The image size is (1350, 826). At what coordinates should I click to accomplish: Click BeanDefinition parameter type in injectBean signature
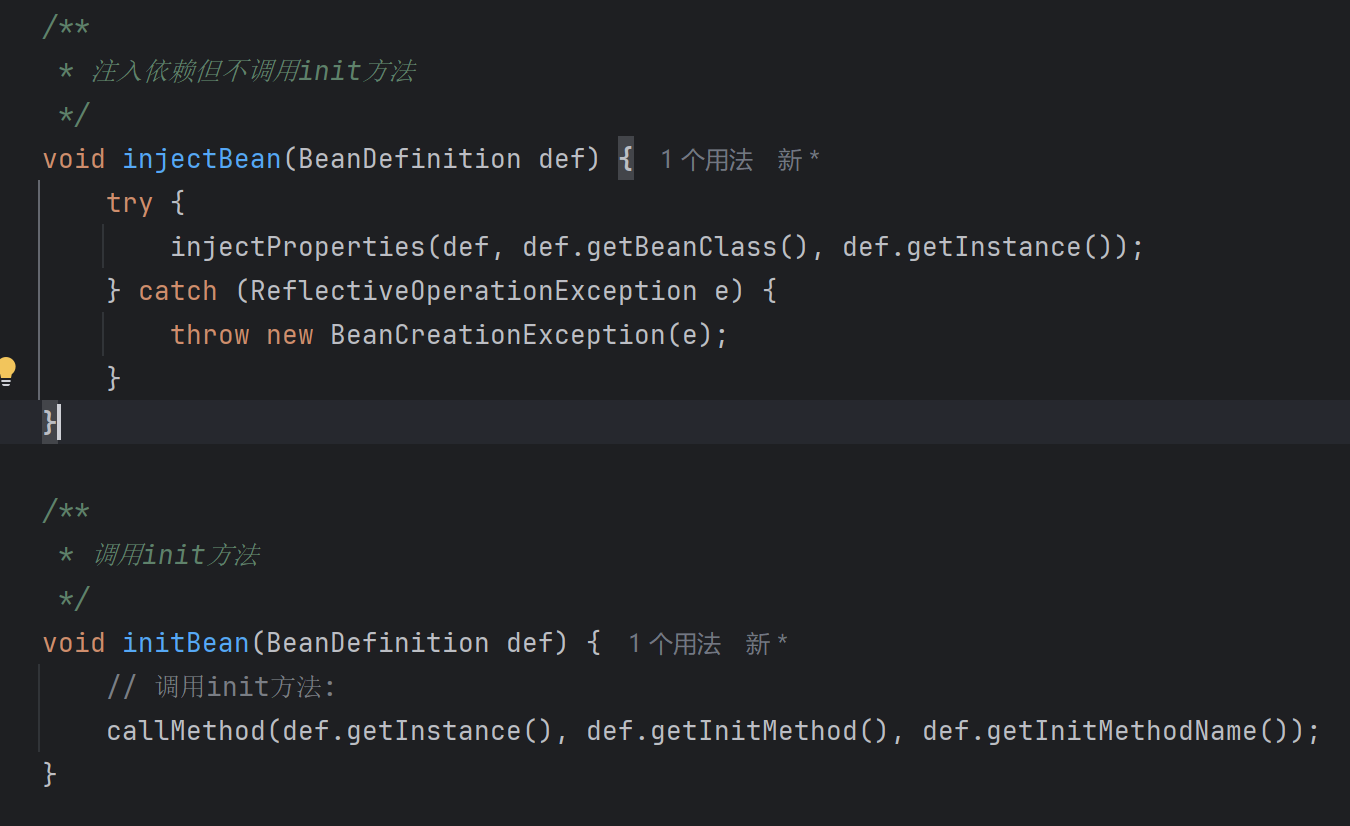[410, 159]
